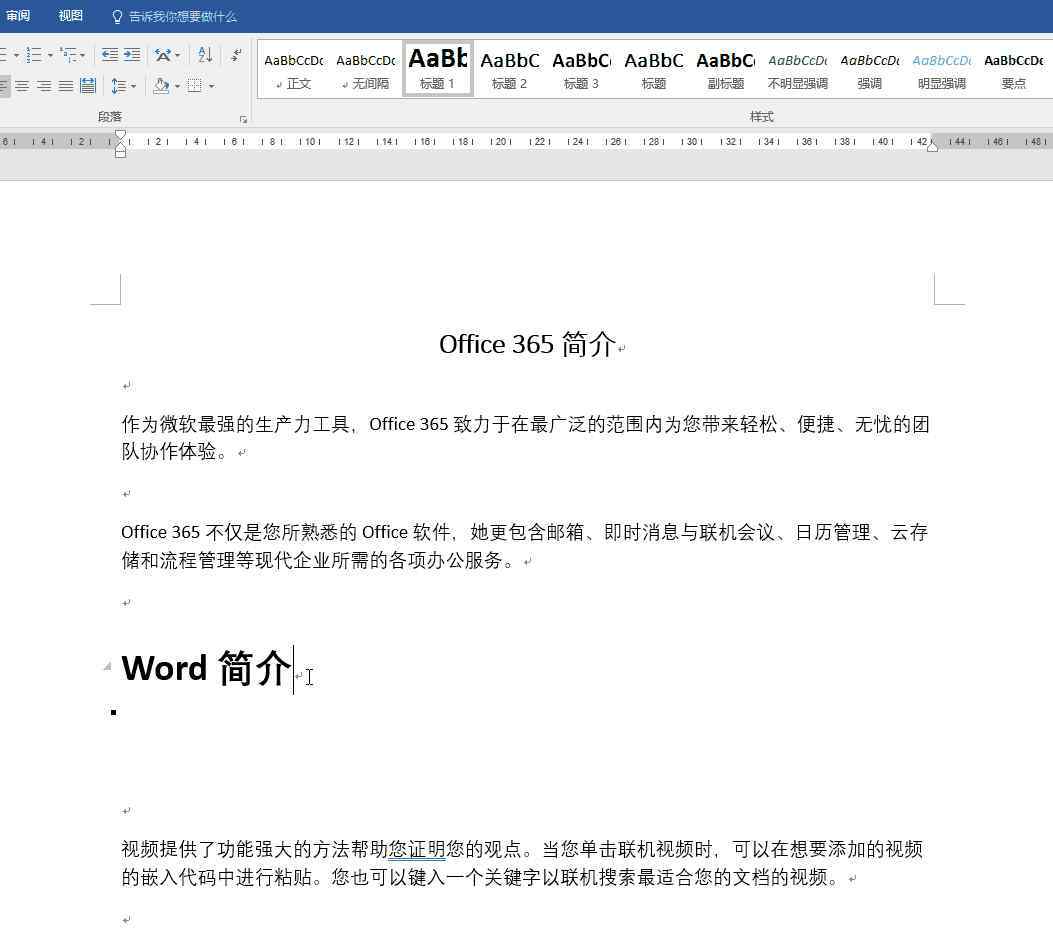
Task: Click the shading paint bucket icon
Action: point(161,86)
